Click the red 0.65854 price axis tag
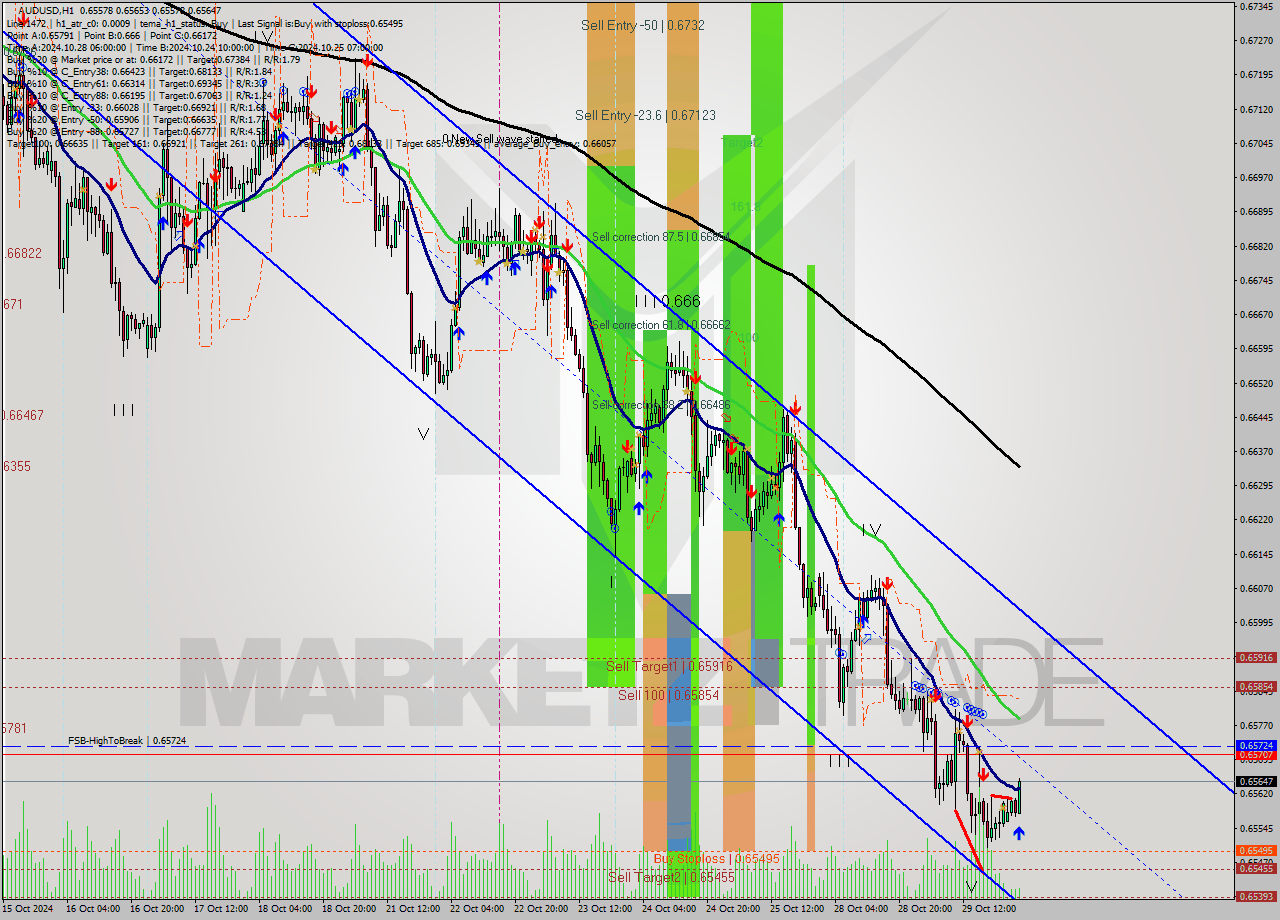Screen dimensions: 1280x920 [x=1256, y=687]
